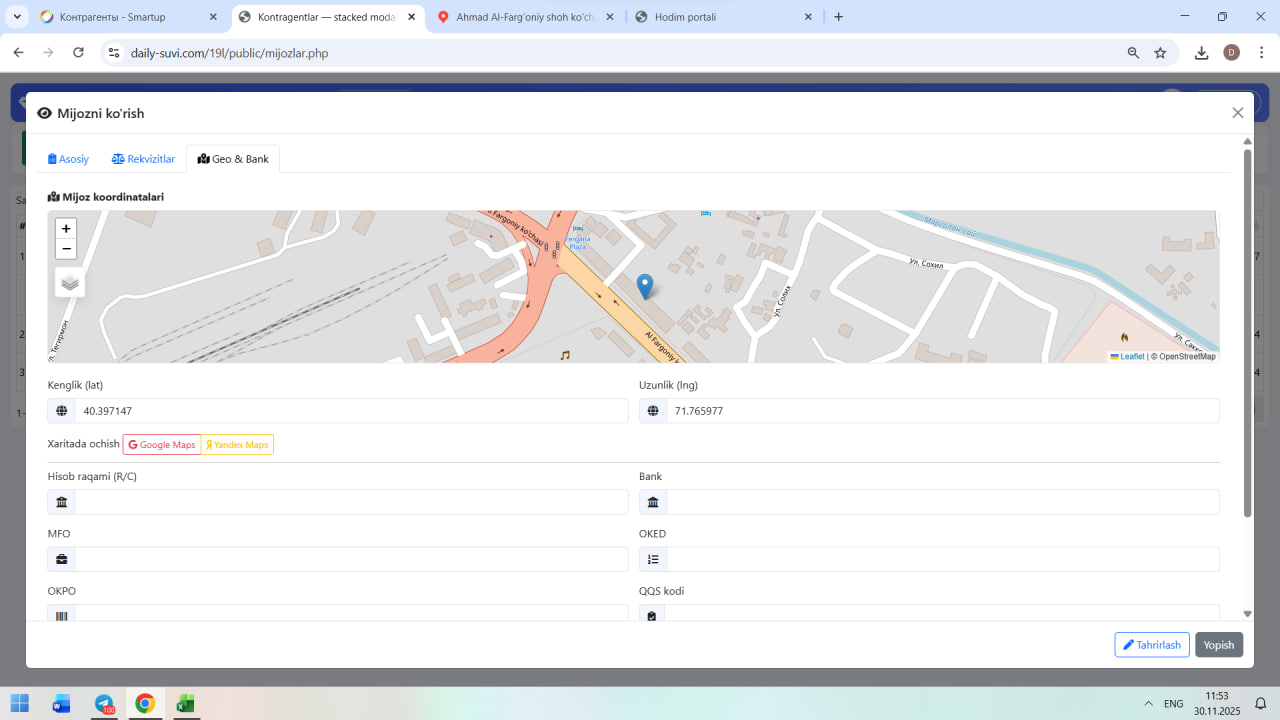Open location in Google Maps

pos(162,445)
